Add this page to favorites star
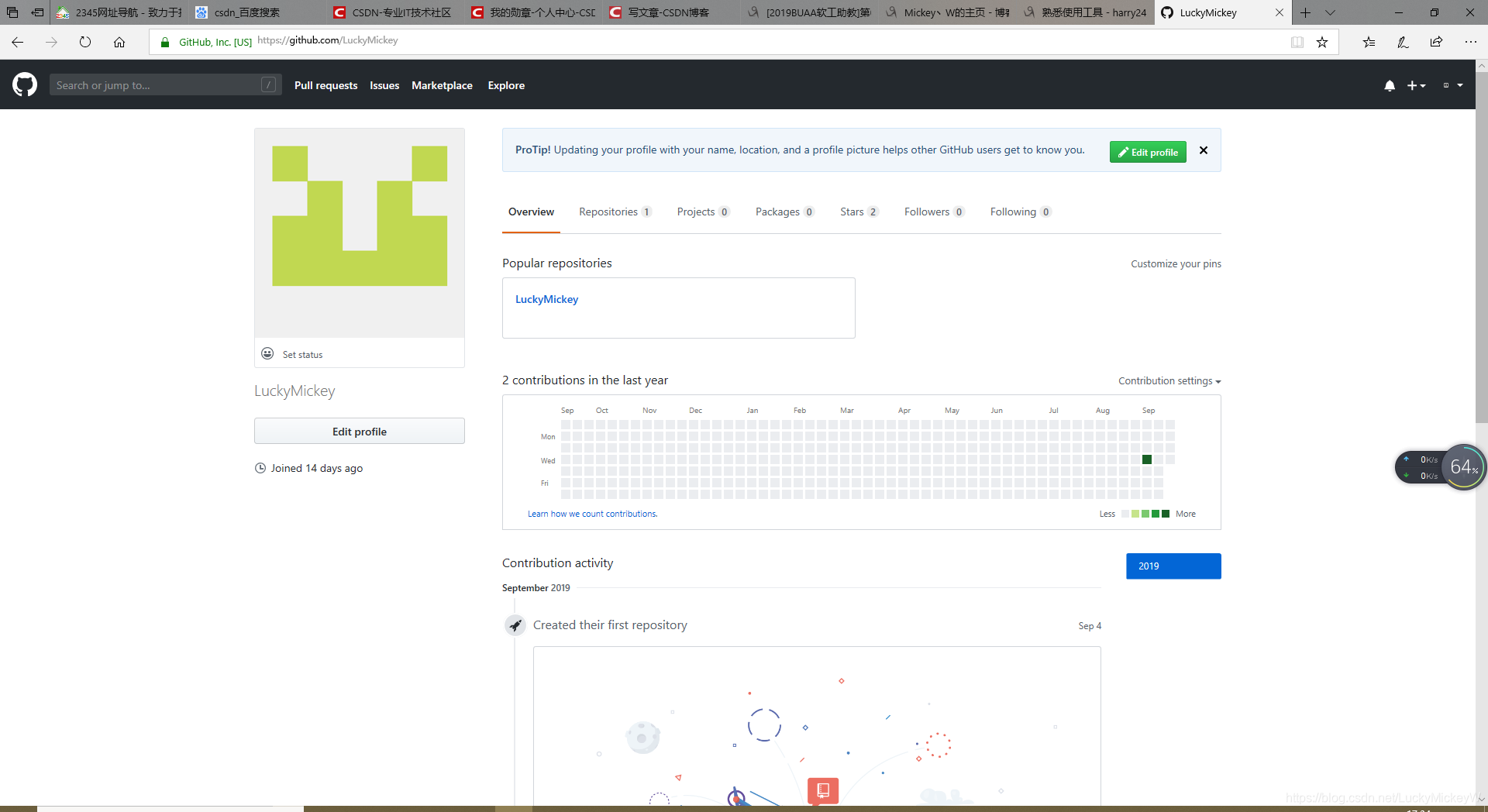This screenshot has height=812, width=1488. tap(1322, 42)
